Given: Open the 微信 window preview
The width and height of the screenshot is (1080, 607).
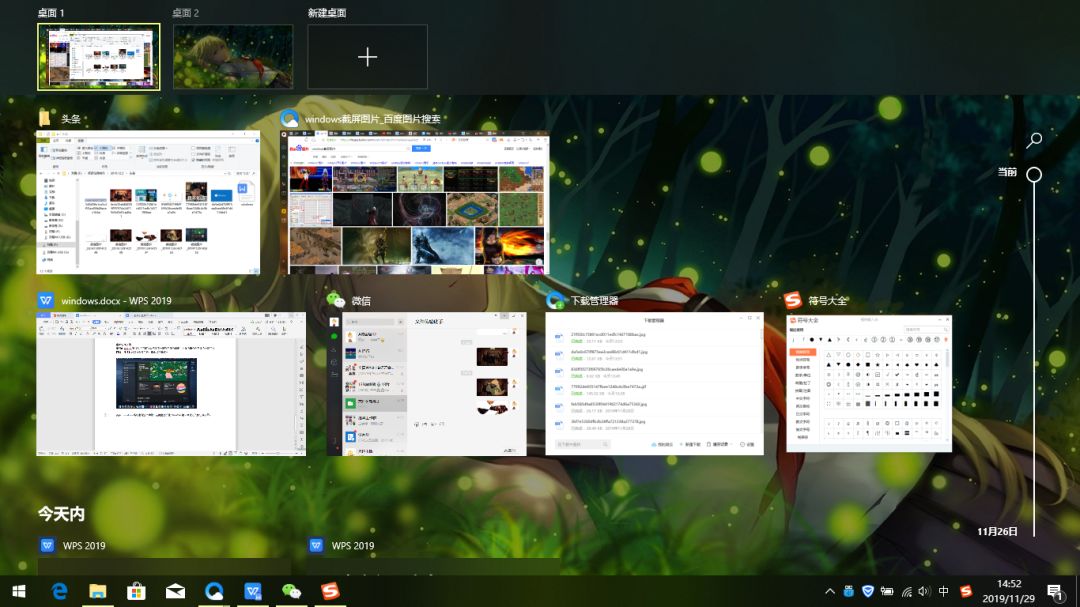Looking at the screenshot, I should [x=426, y=384].
